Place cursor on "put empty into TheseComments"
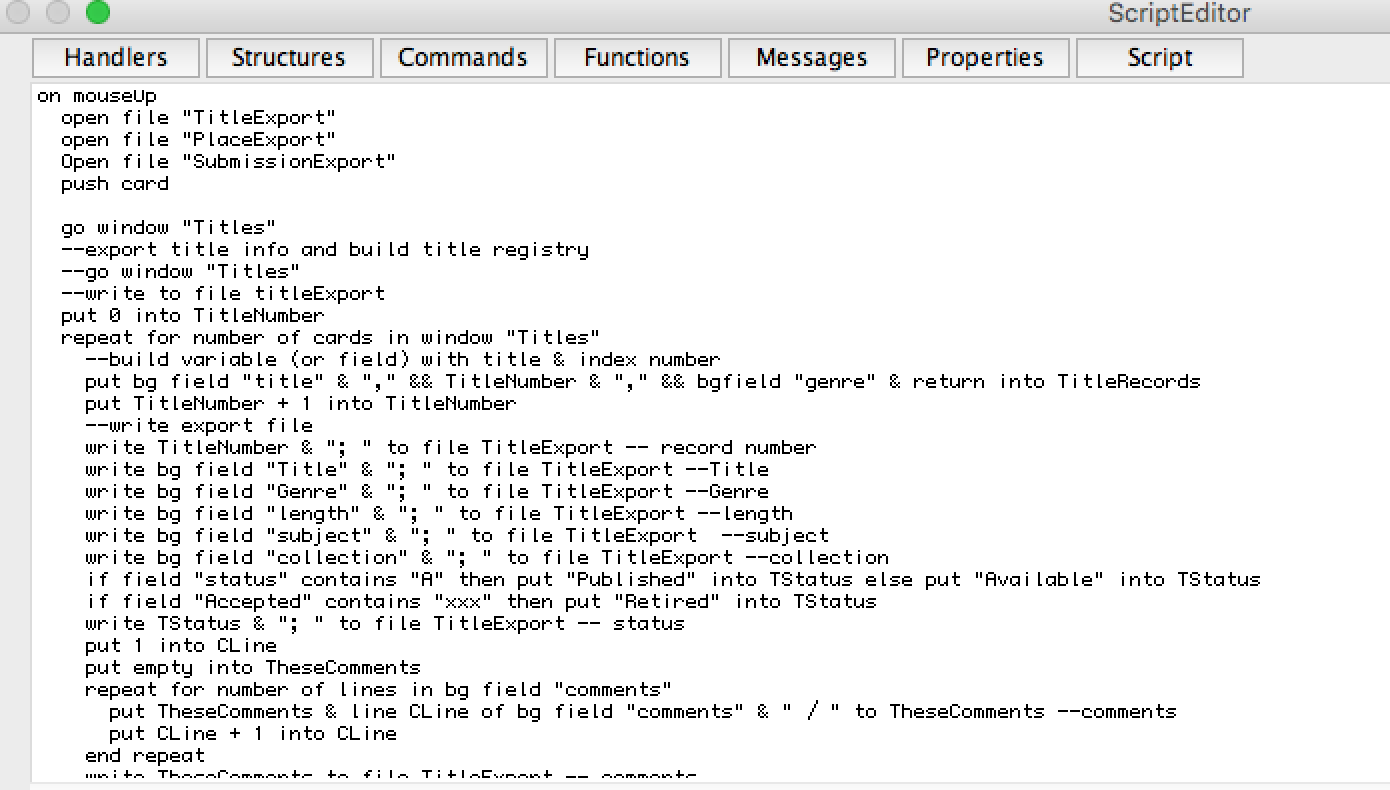This screenshot has height=790, width=1390. [x=252, y=668]
